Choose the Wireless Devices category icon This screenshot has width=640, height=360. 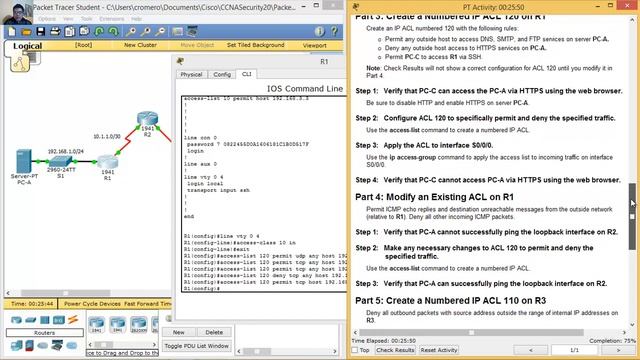coord(59,320)
